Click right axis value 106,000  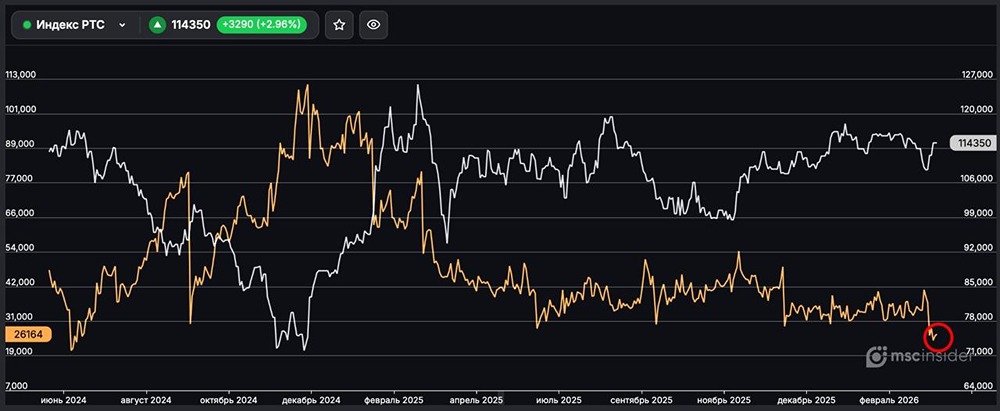[x=977, y=179]
